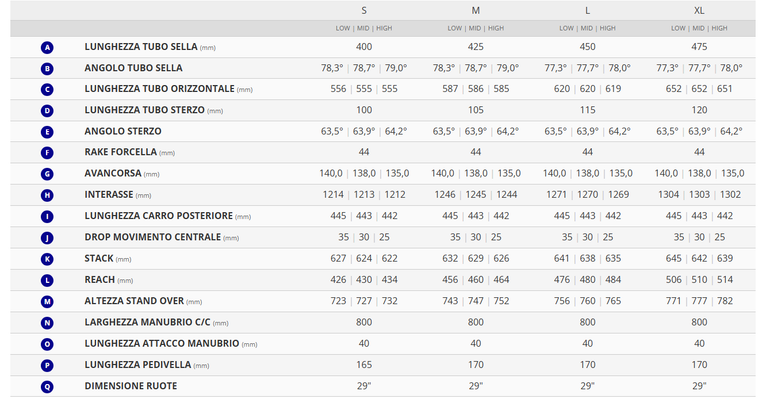Select the S size column header
The width and height of the screenshot is (770, 403).
click(x=364, y=11)
